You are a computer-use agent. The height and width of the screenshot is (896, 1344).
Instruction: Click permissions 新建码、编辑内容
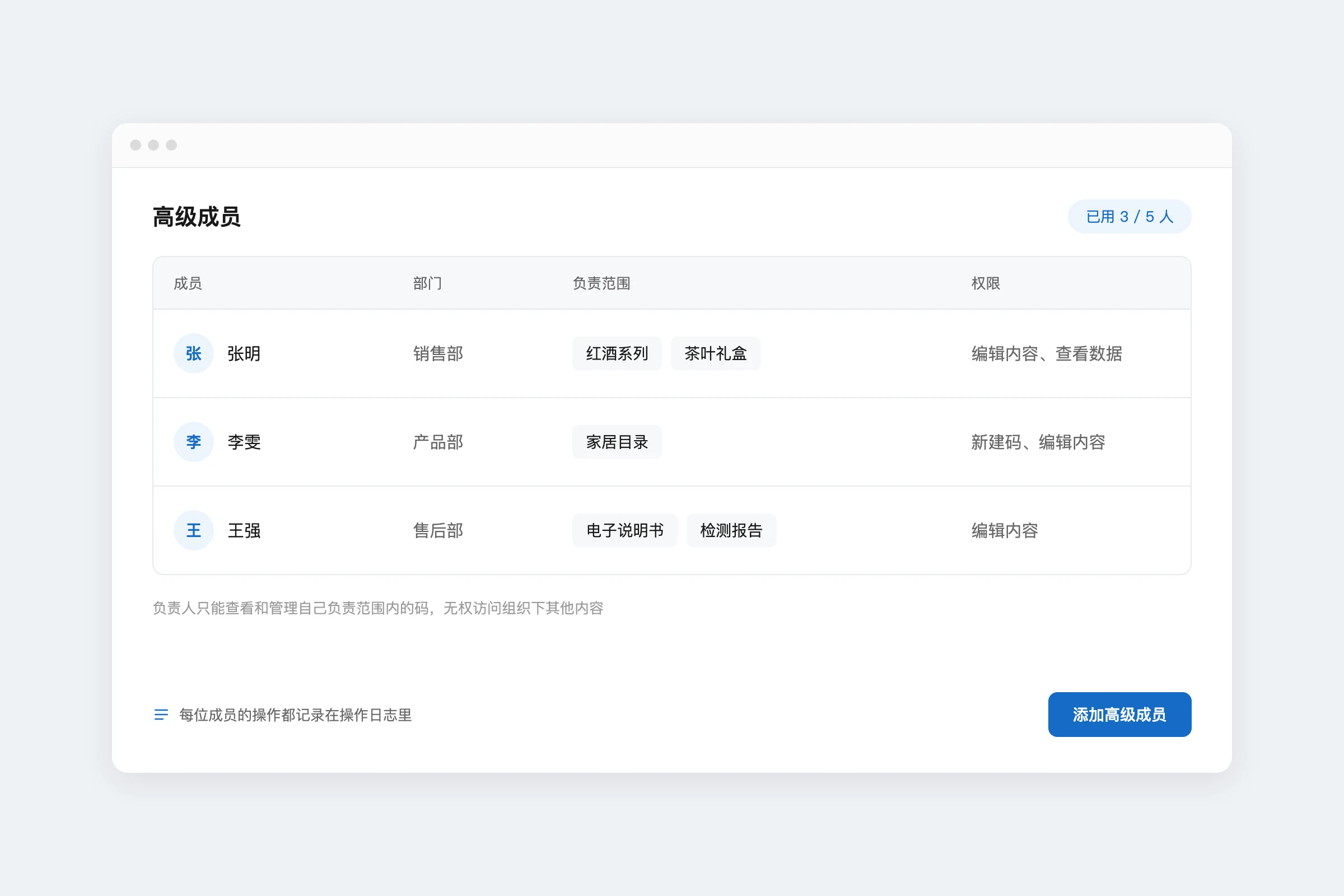pos(1038,442)
